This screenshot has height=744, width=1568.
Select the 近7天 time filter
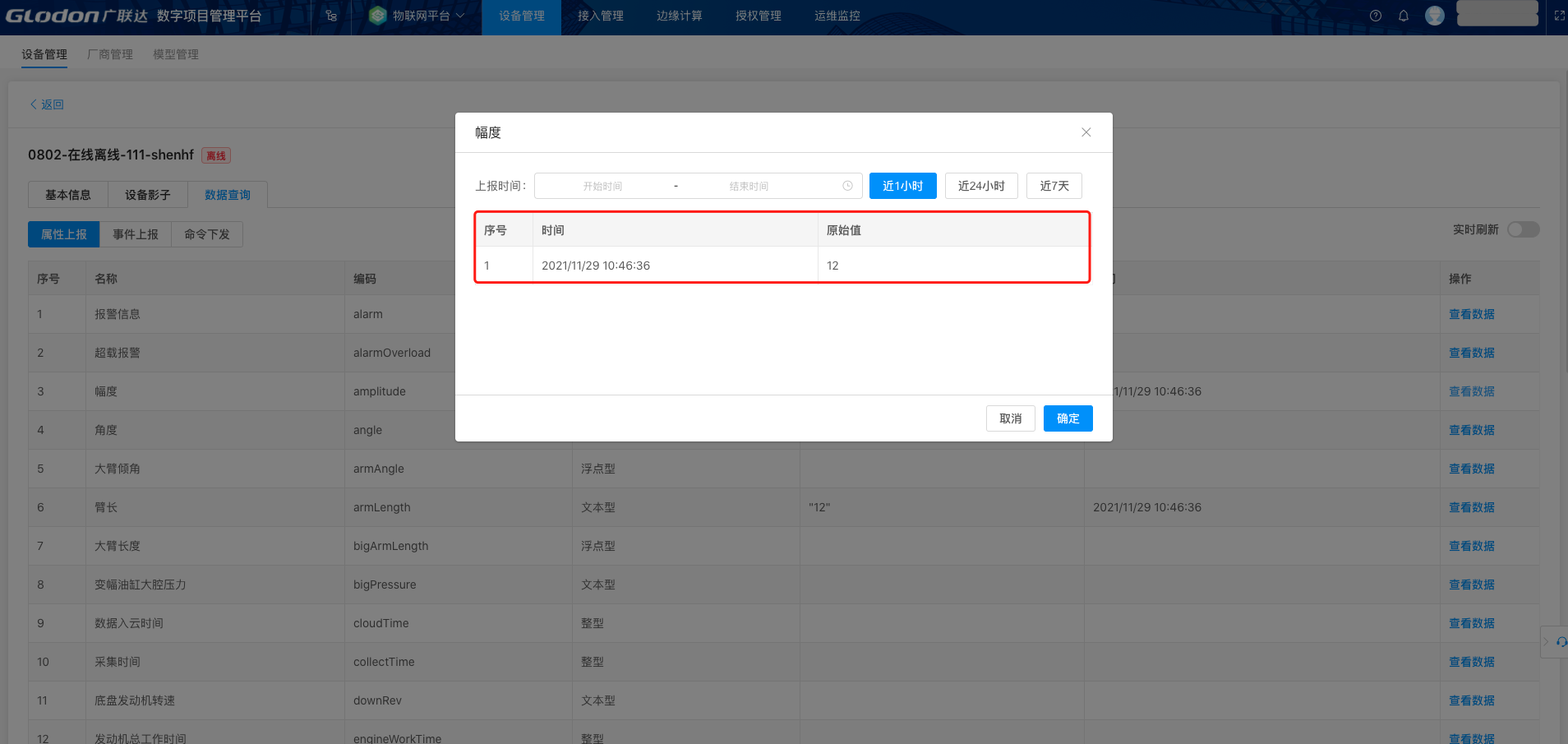[x=1054, y=186]
